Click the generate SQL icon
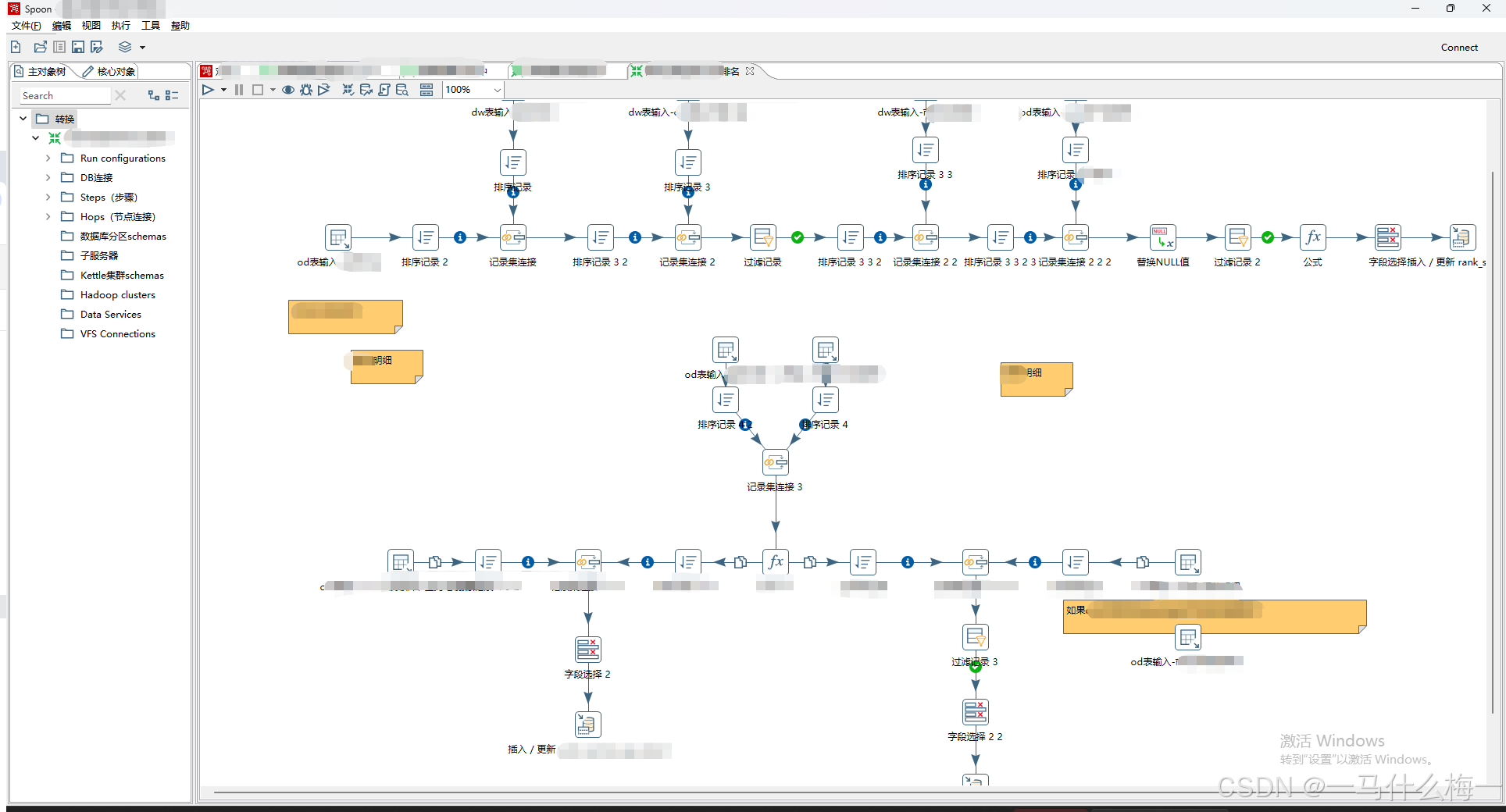This screenshot has height=812, width=1506. [384, 90]
